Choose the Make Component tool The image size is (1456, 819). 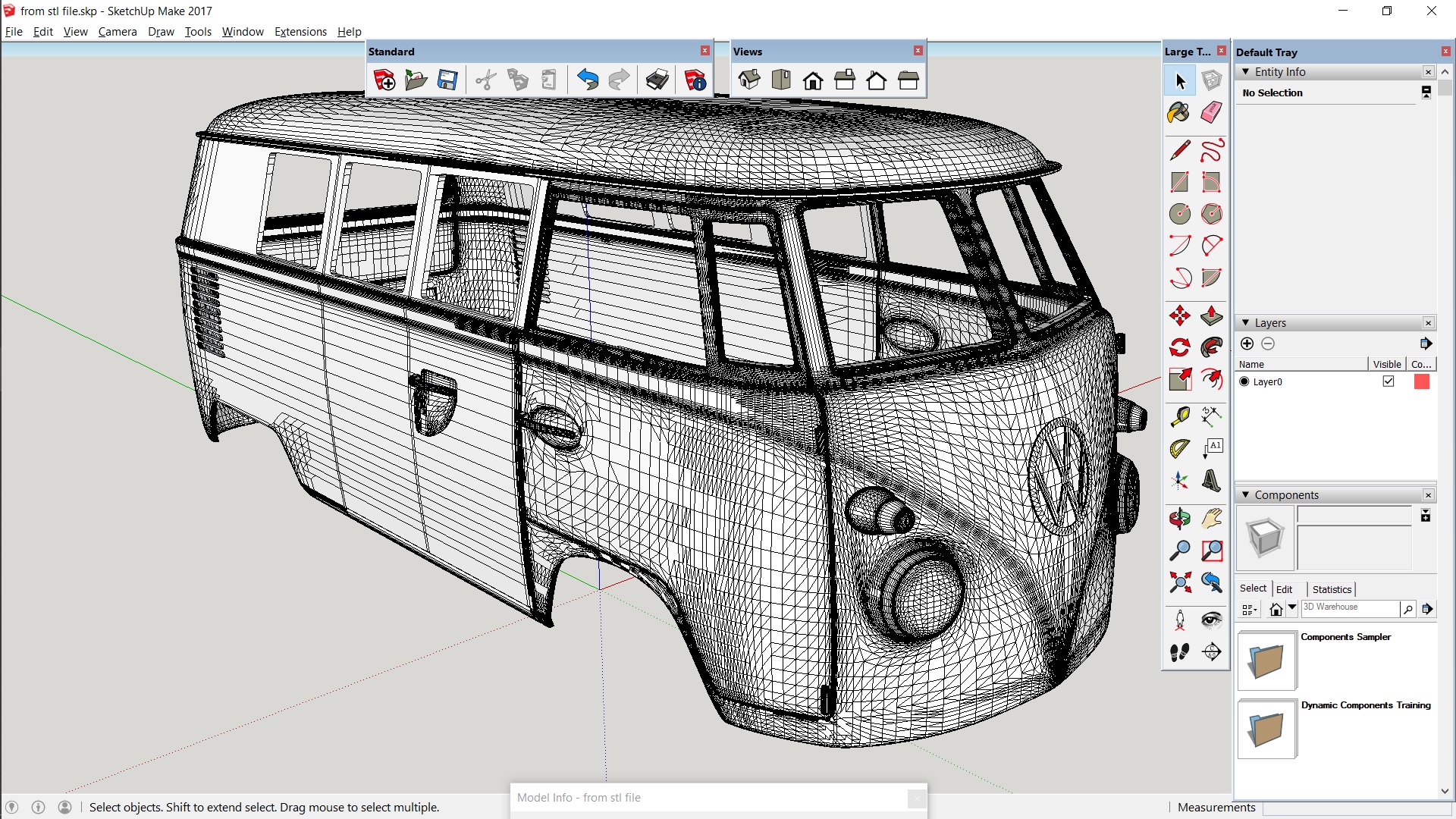point(1211,80)
